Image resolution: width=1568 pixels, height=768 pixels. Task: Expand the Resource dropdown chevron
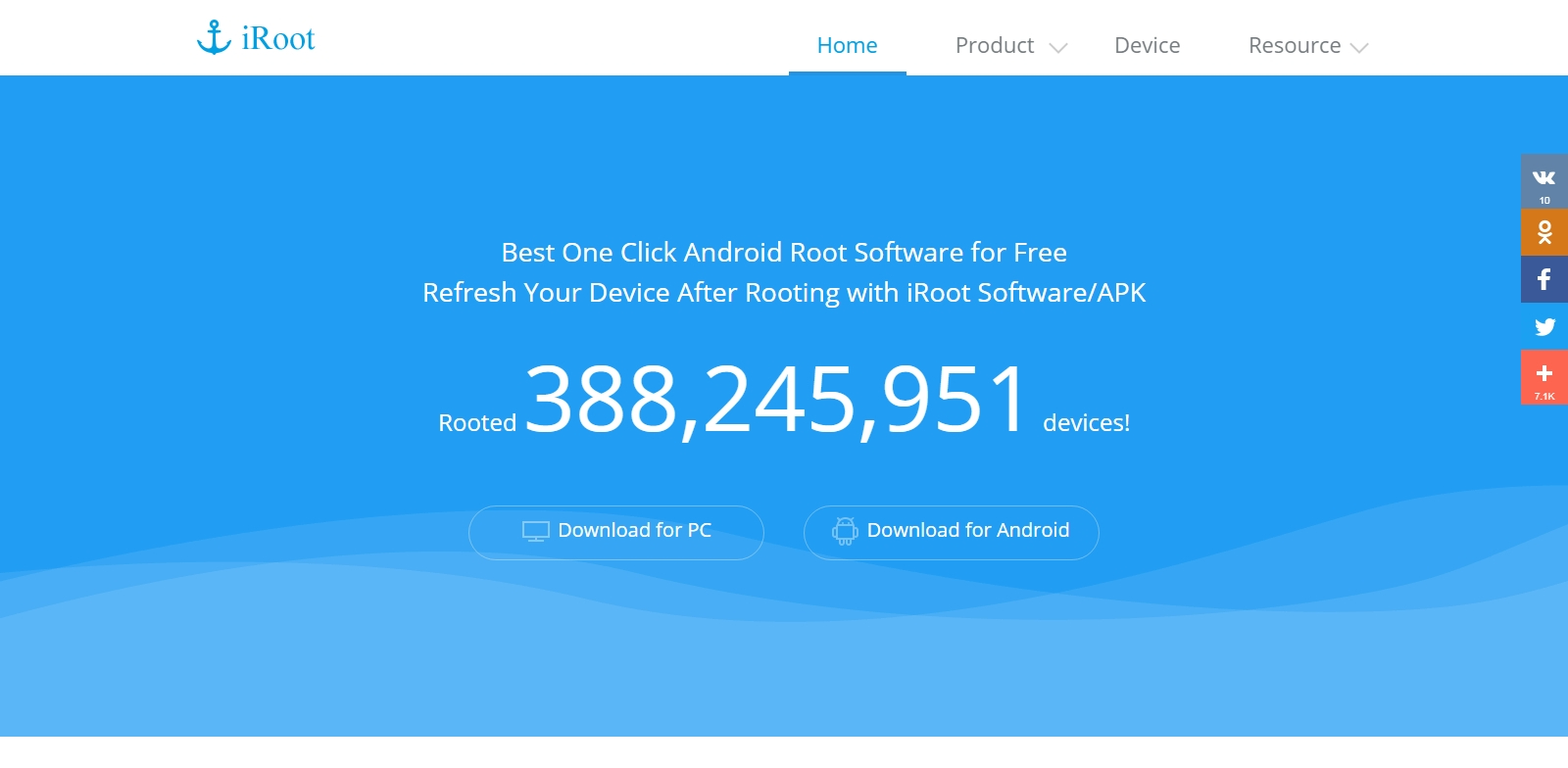point(1358,48)
